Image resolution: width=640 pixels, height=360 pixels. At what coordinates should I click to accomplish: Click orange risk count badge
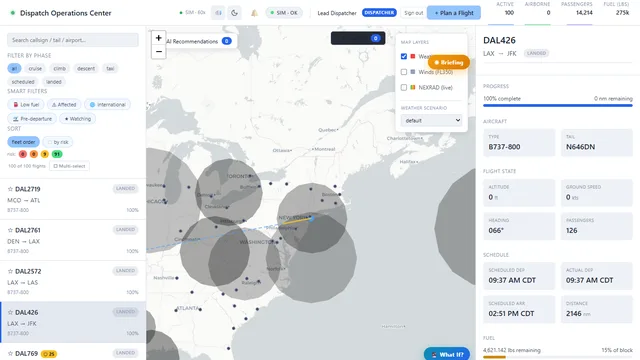tap(33, 154)
